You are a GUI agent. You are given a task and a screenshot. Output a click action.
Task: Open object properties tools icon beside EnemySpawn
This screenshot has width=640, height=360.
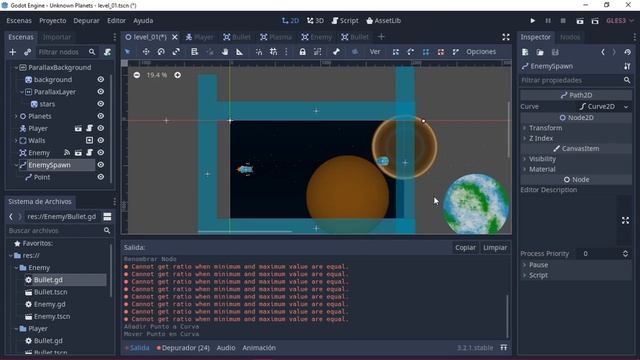627,66
